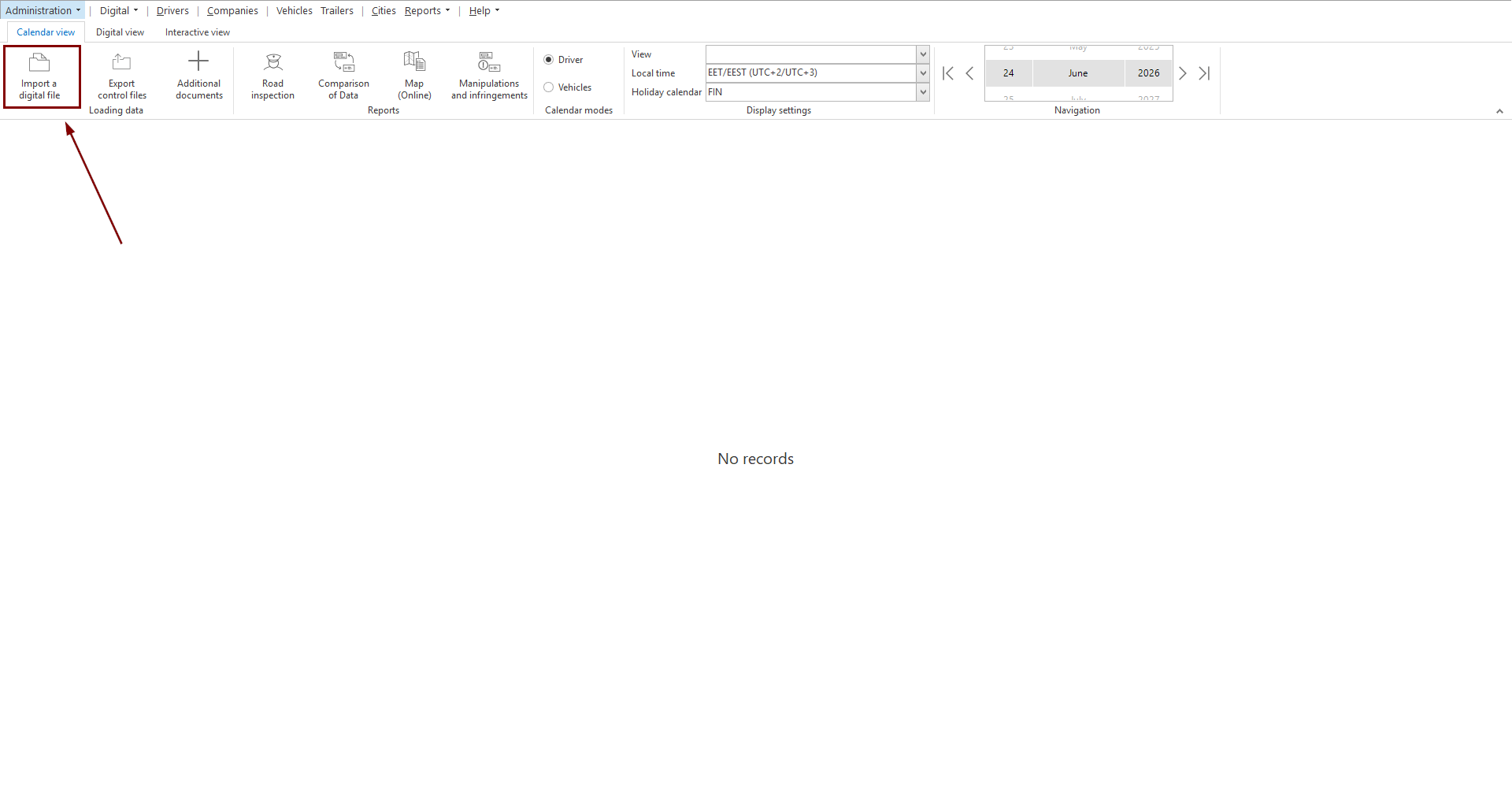
Task: Expand the Local time dropdown
Action: pyautogui.click(x=923, y=73)
